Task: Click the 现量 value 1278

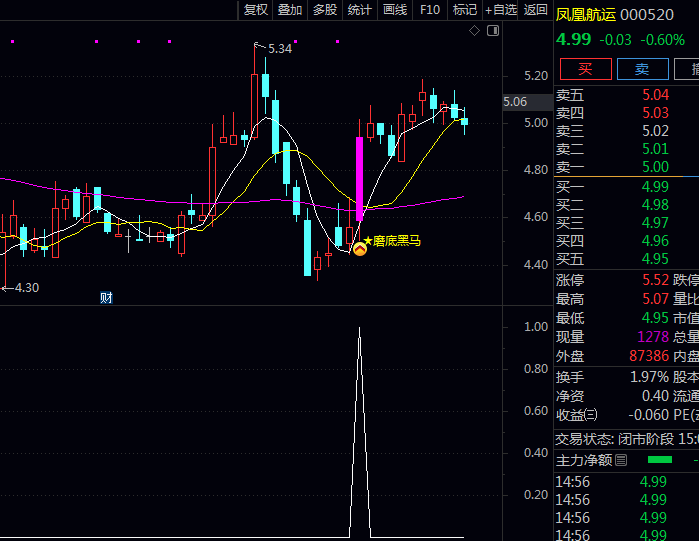Action: click(x=653, y=337)
